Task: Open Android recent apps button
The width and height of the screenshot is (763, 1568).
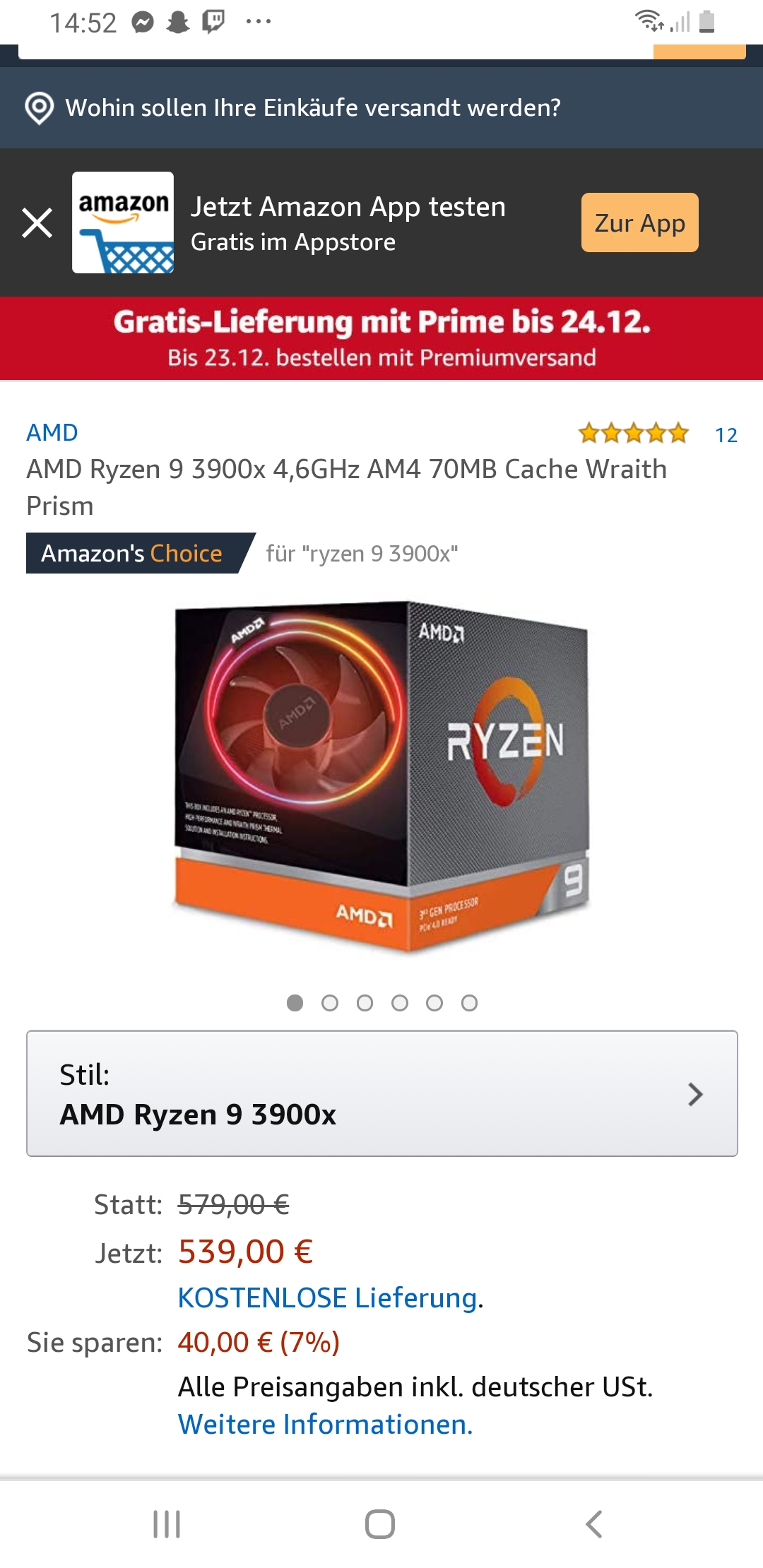Action: pos(167,1524)
